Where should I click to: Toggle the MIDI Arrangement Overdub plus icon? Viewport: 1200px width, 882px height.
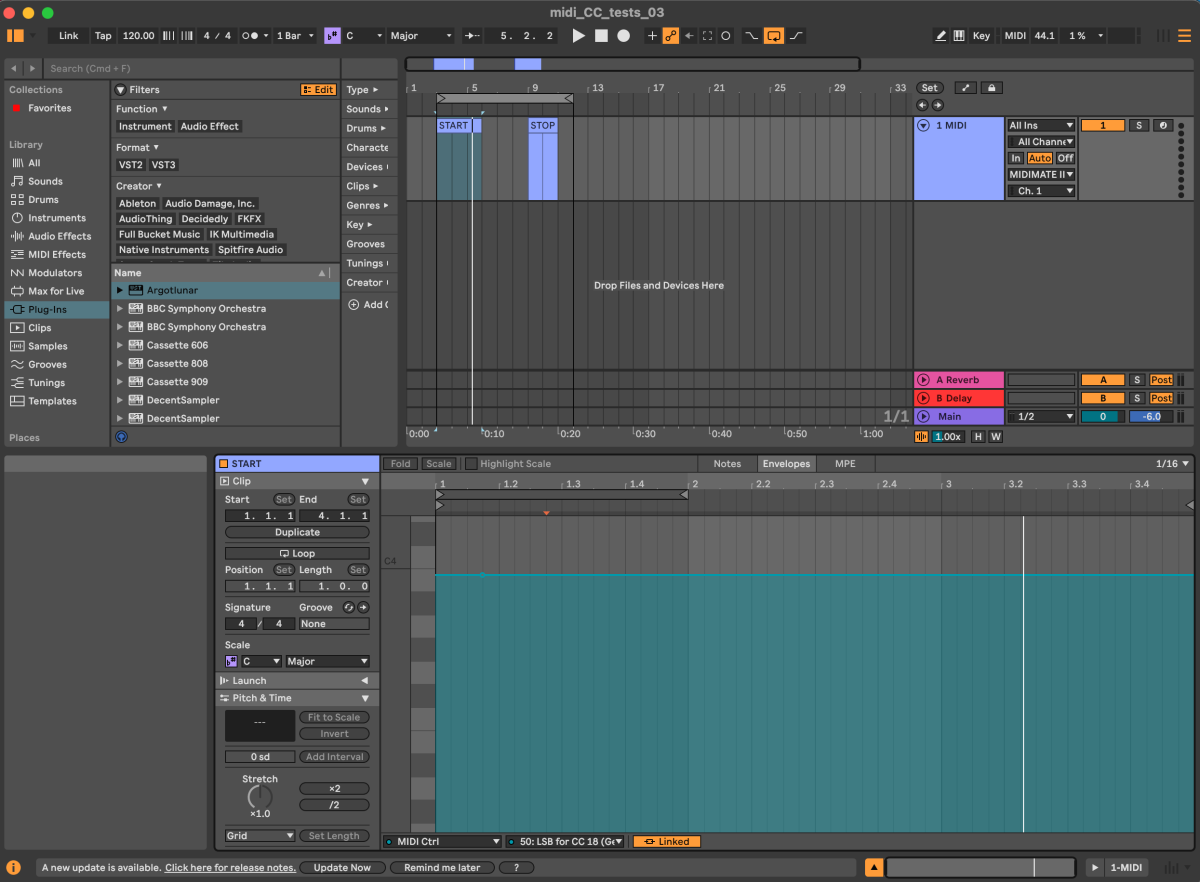tap(652, 35)
